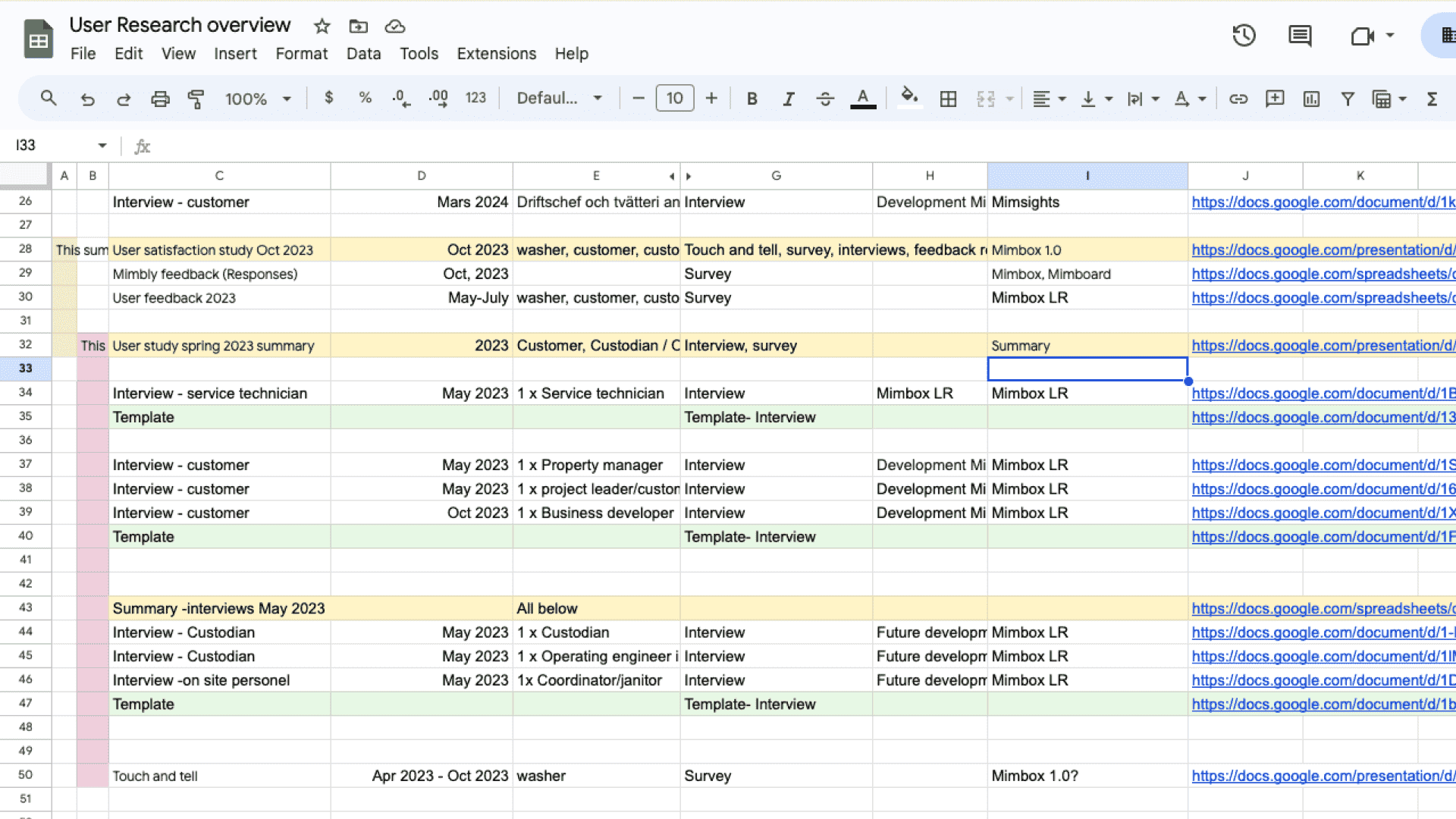Open the Extensions menu

point(497,54)
